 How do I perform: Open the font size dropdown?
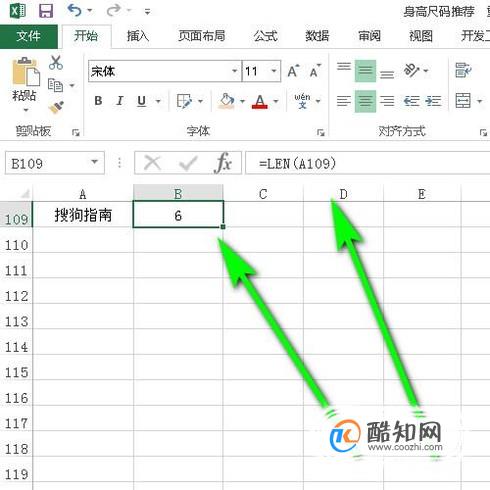tap(274, 71)
